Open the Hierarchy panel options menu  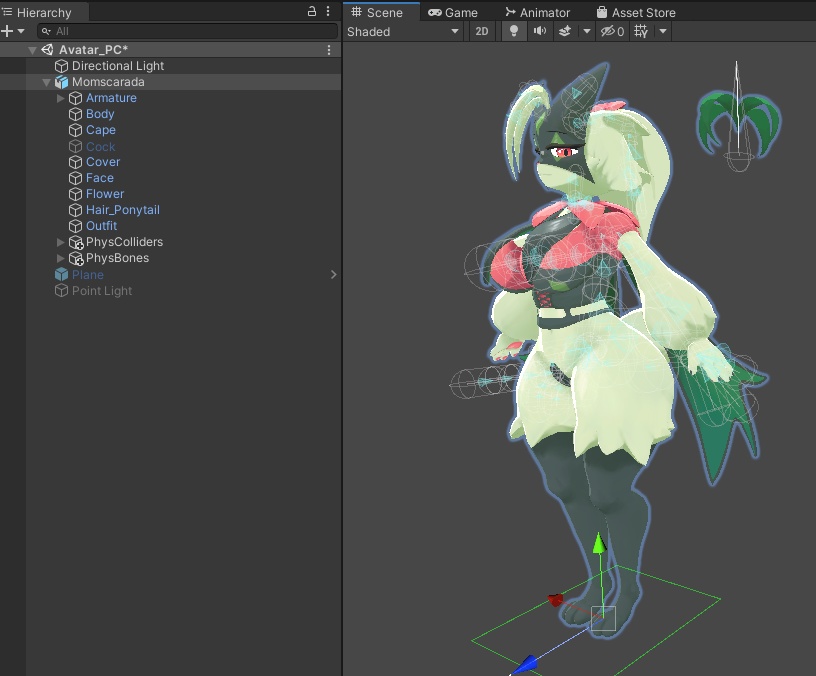328,11
